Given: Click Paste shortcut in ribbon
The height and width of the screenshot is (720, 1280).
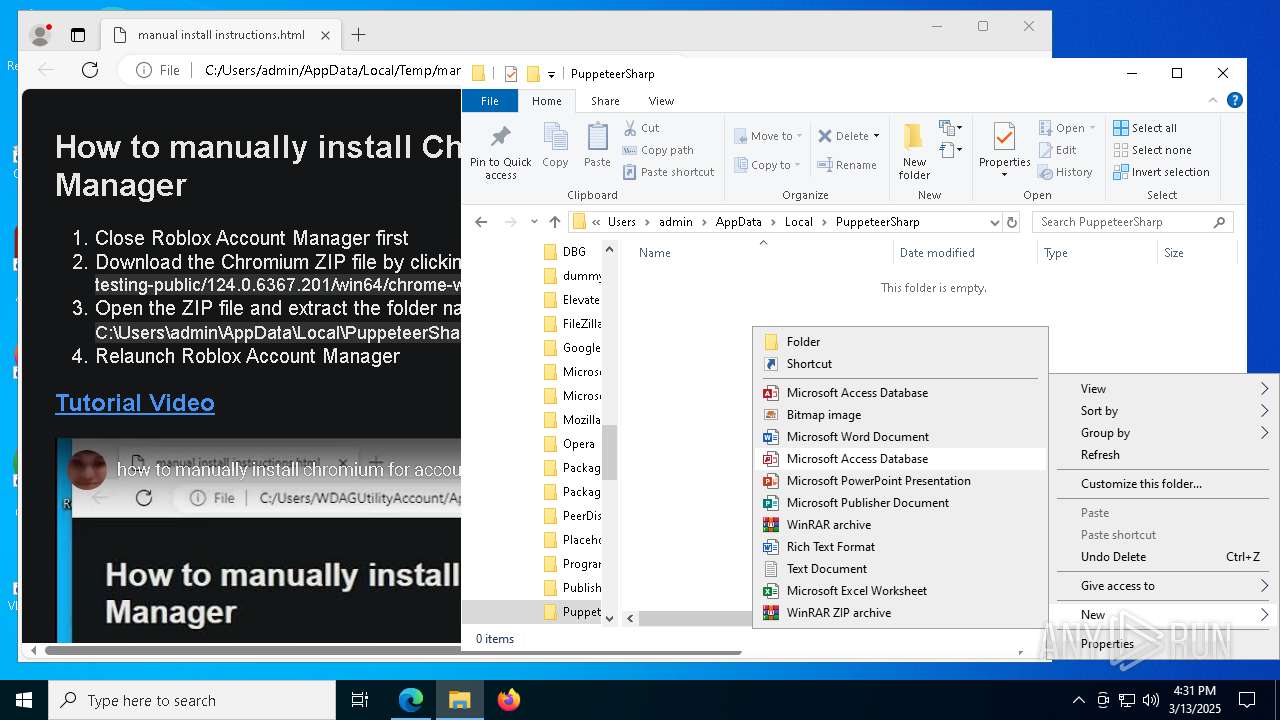Looking at the screenshot, I should click(668, 172).
